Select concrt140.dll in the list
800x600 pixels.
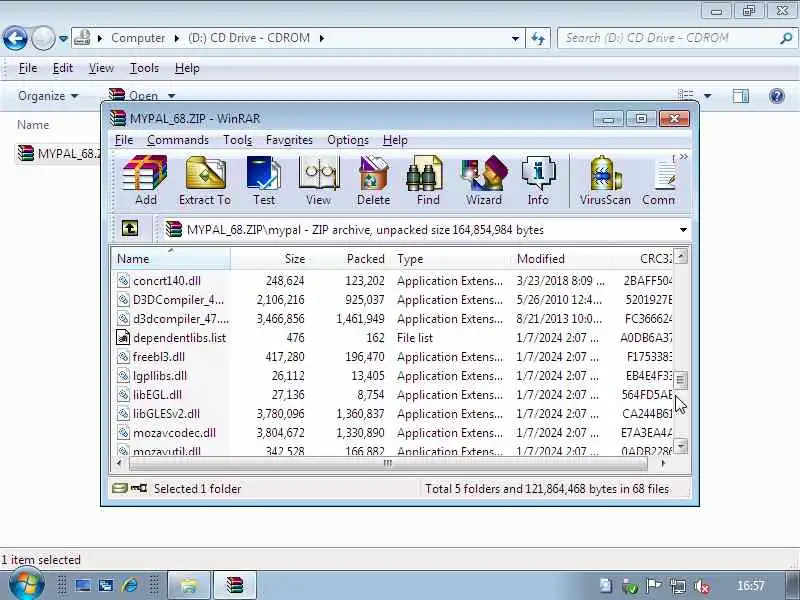click(393, 281)
